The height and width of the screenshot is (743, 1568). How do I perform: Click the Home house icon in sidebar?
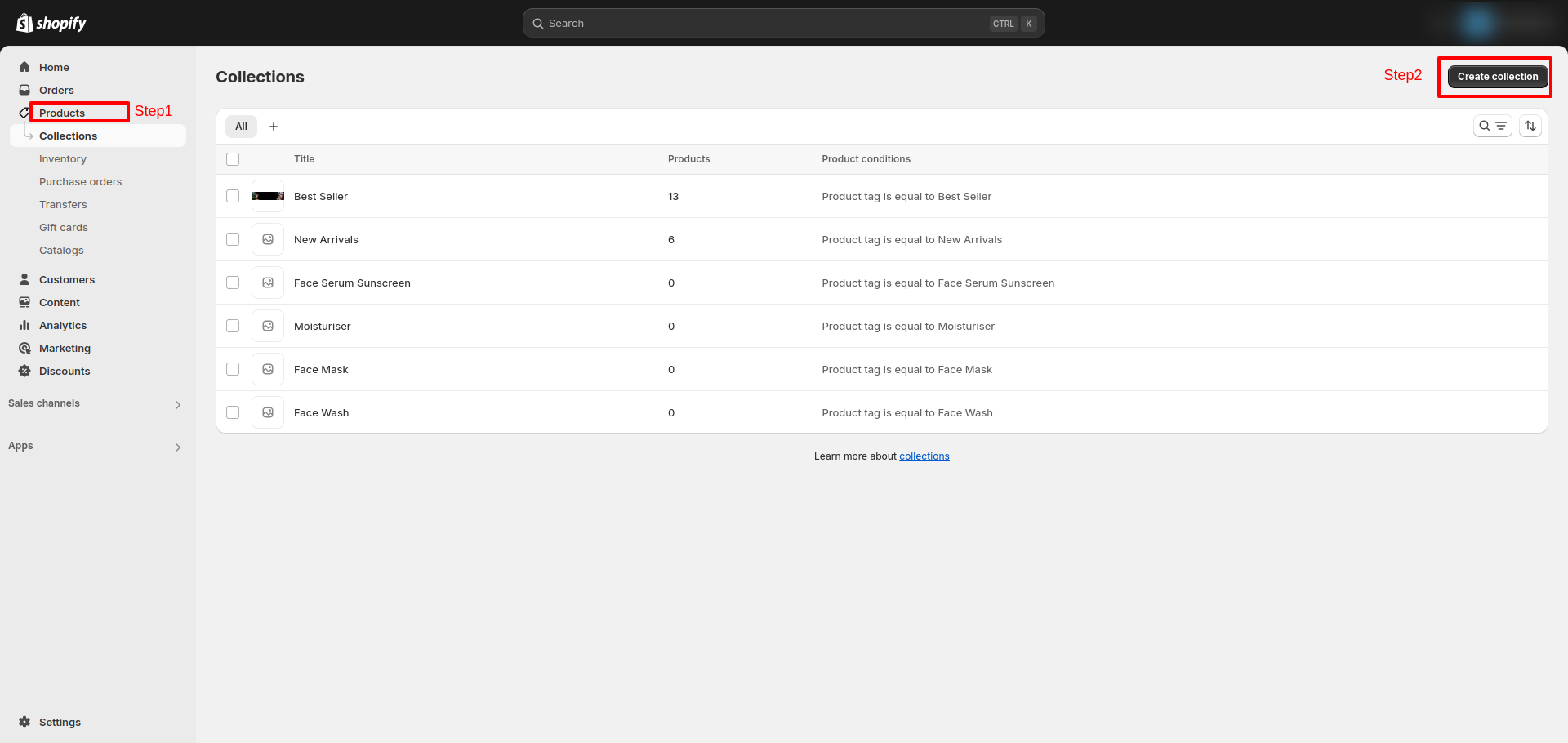tap(24, 67)
